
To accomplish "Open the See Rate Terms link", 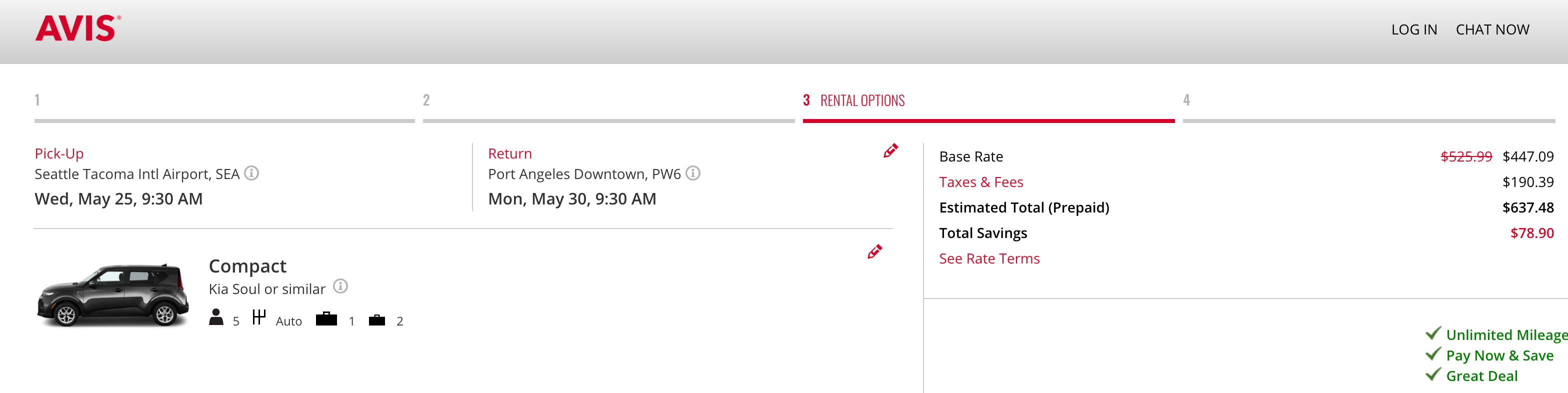I will (989, 258).
